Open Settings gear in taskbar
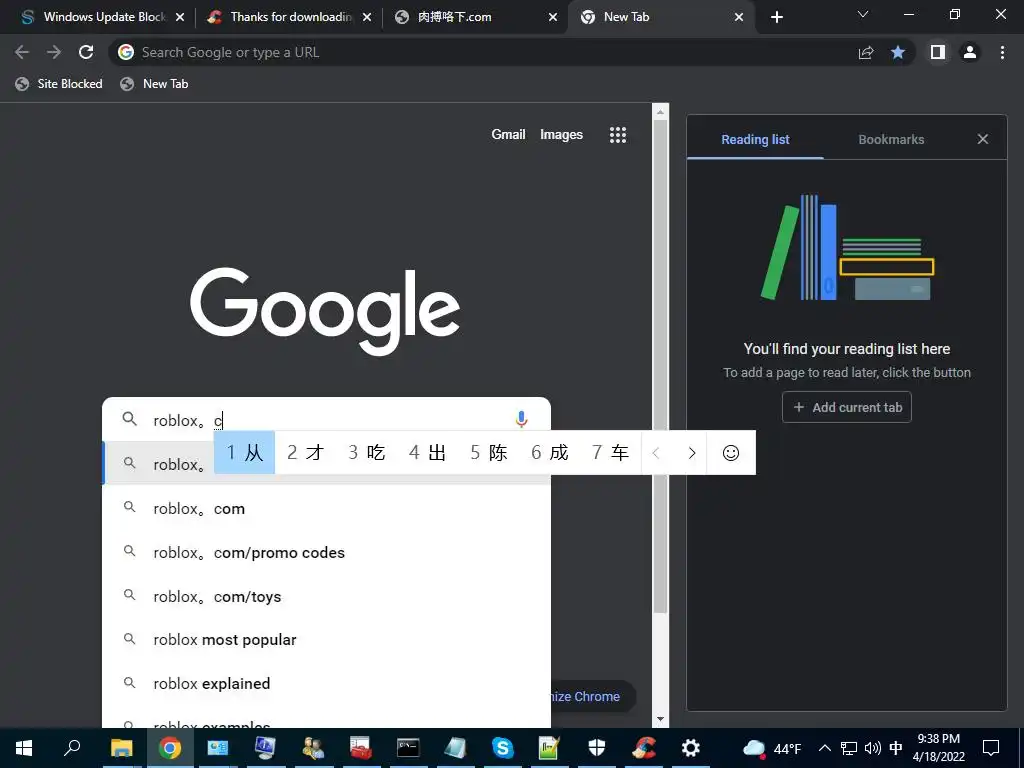This screenshot has width=1024, height=768. [x=690, y=748]
